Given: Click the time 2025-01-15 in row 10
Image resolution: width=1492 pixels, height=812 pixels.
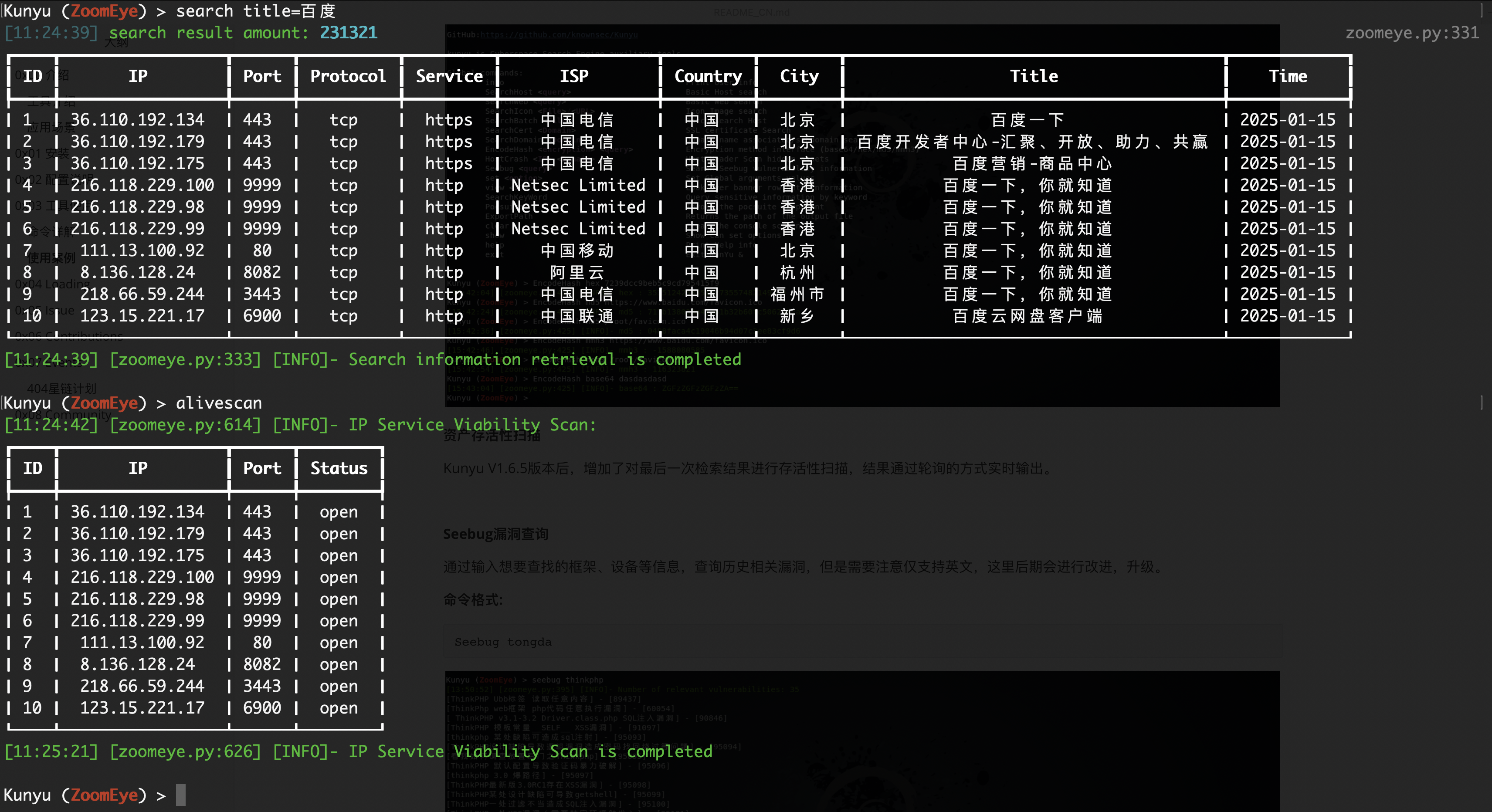Looking at the screenshot, I should (1288, 316).
